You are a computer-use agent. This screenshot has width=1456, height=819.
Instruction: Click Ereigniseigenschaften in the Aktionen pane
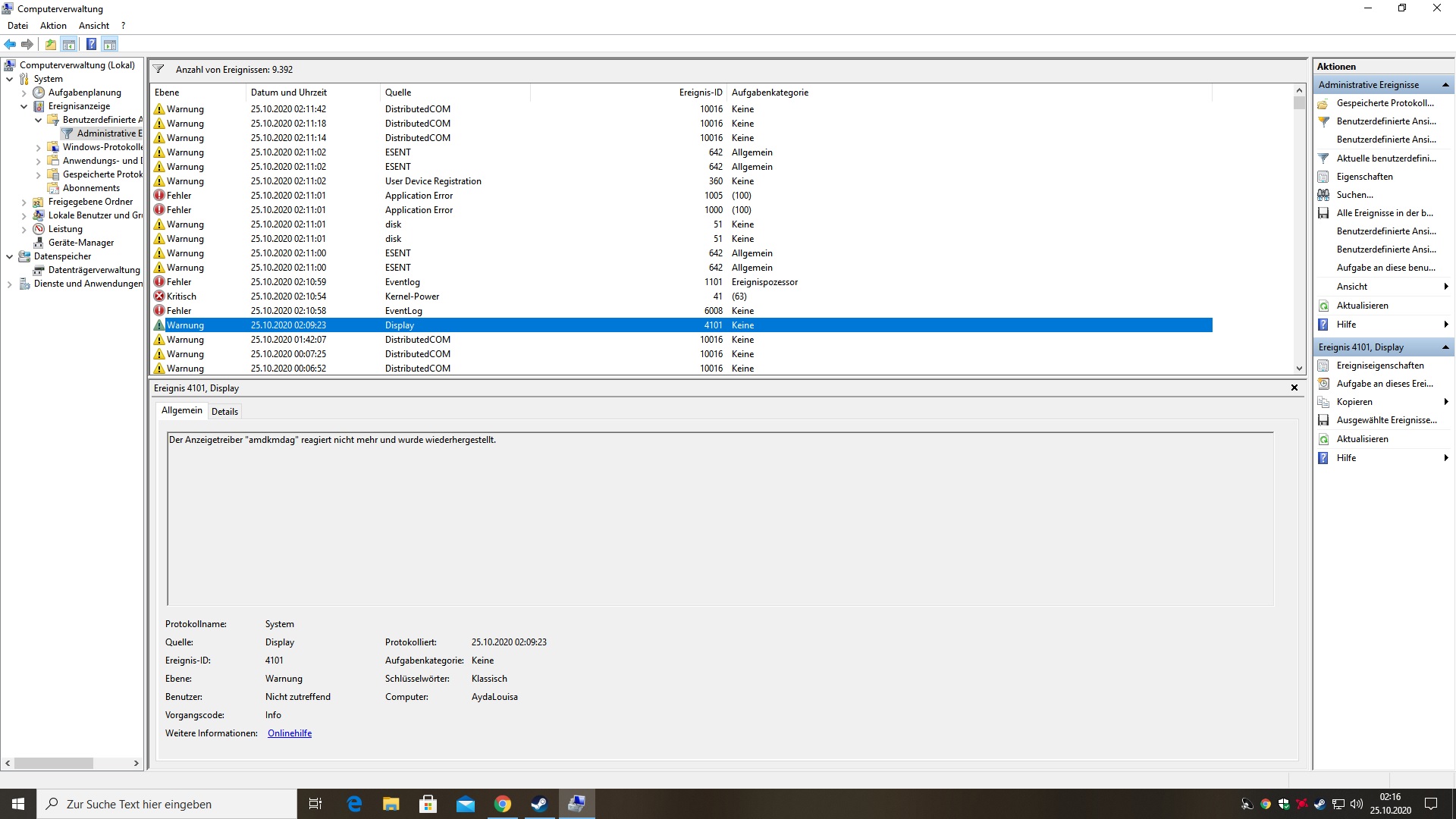1379,366
